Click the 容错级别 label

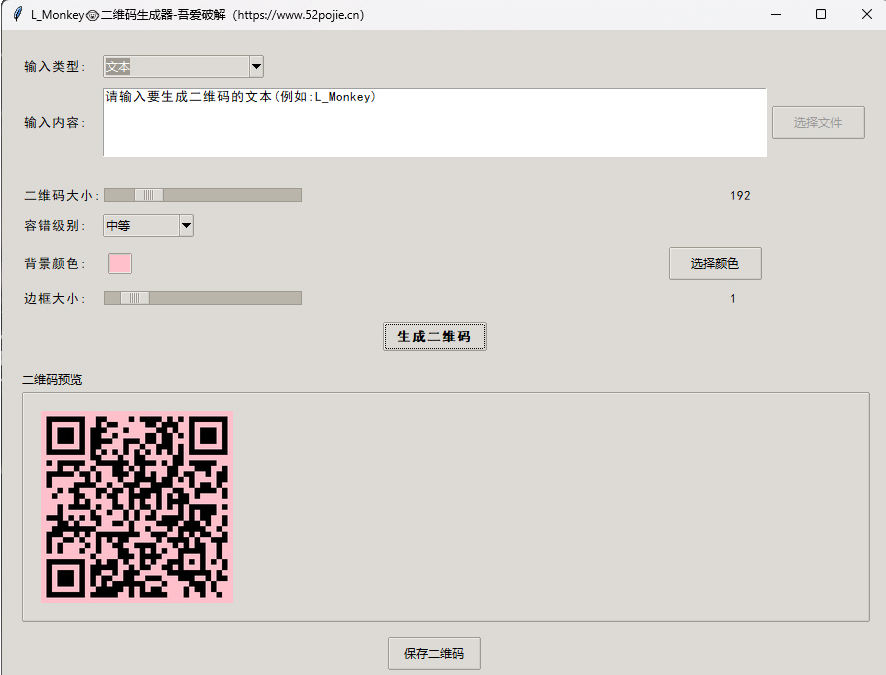(x=55, y=226)
